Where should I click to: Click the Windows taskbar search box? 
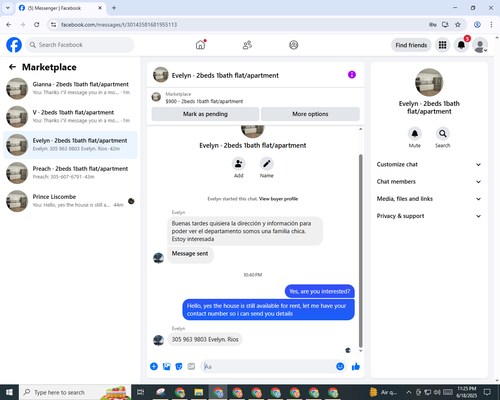(75, 392)
